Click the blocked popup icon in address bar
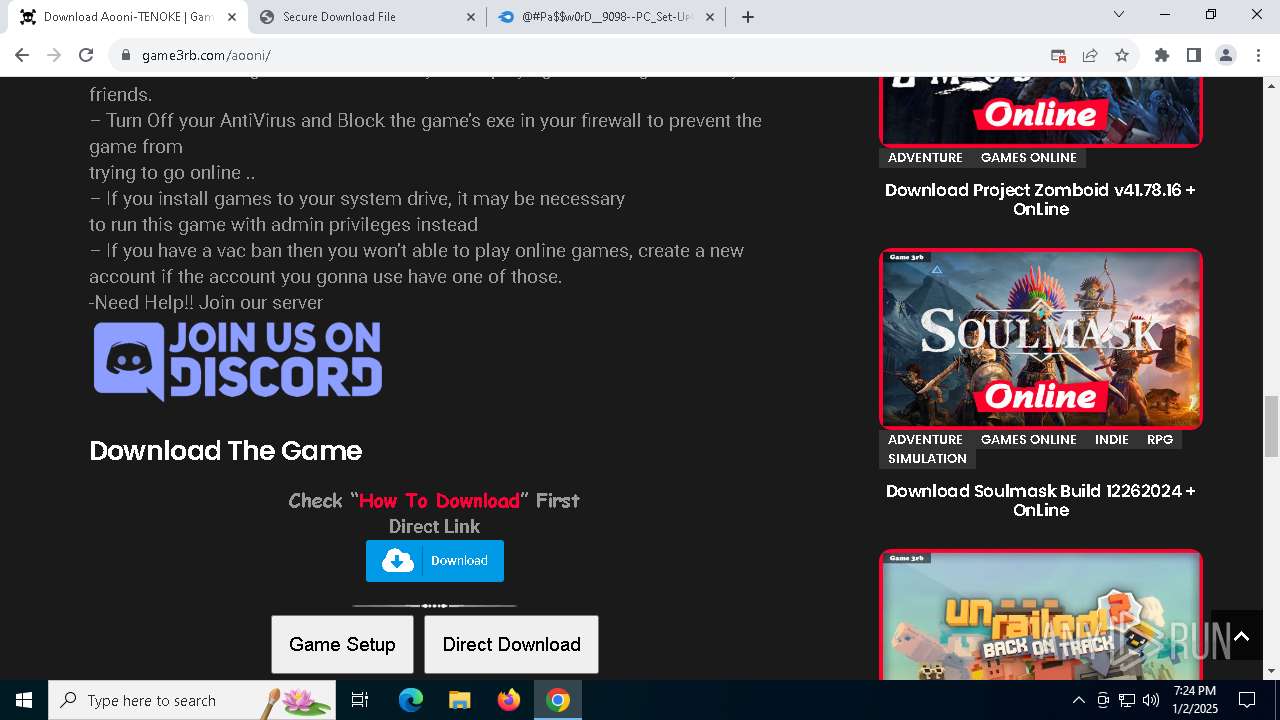 tap(1058, 55)
